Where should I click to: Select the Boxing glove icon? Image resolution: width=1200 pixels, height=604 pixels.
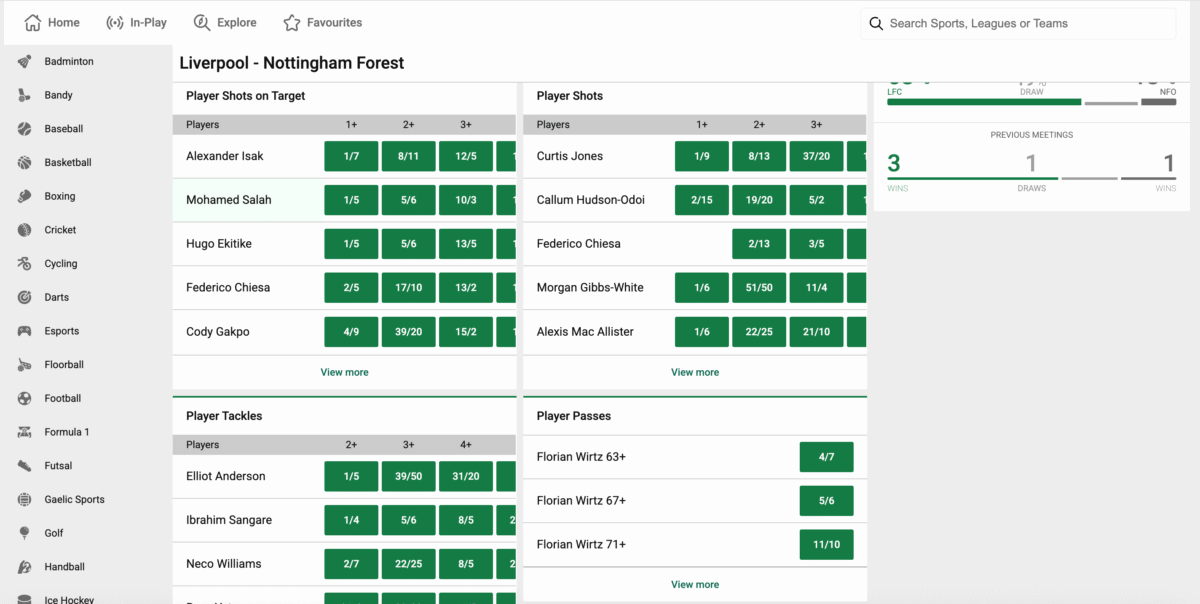25,197
